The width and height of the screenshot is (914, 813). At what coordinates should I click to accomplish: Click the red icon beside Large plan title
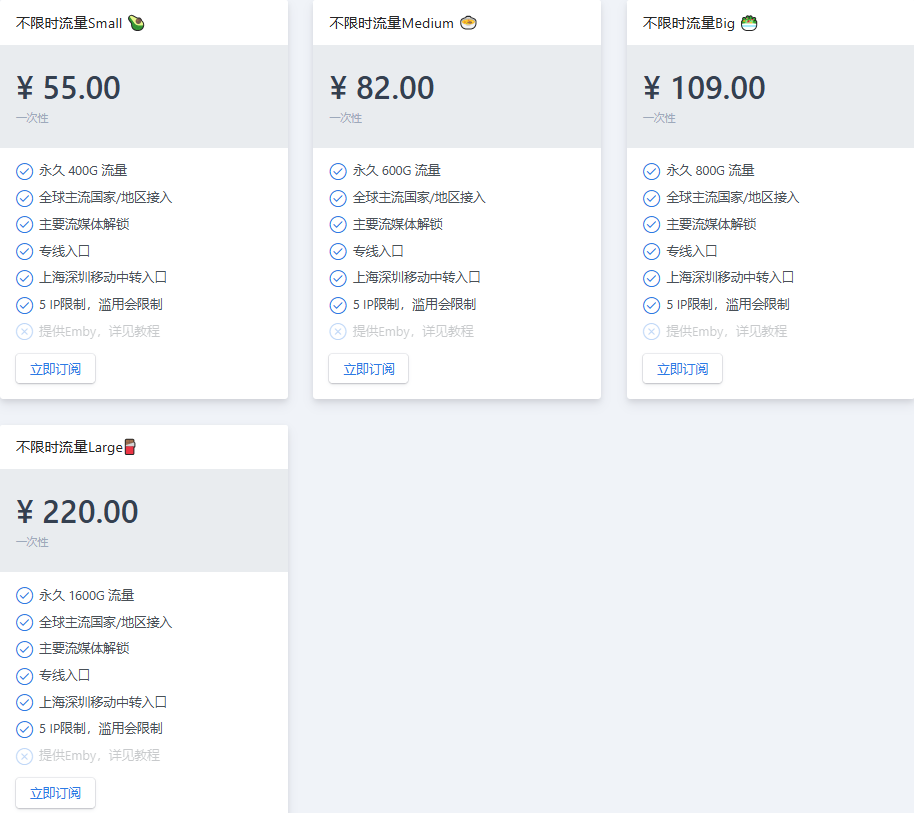[130, 447]
